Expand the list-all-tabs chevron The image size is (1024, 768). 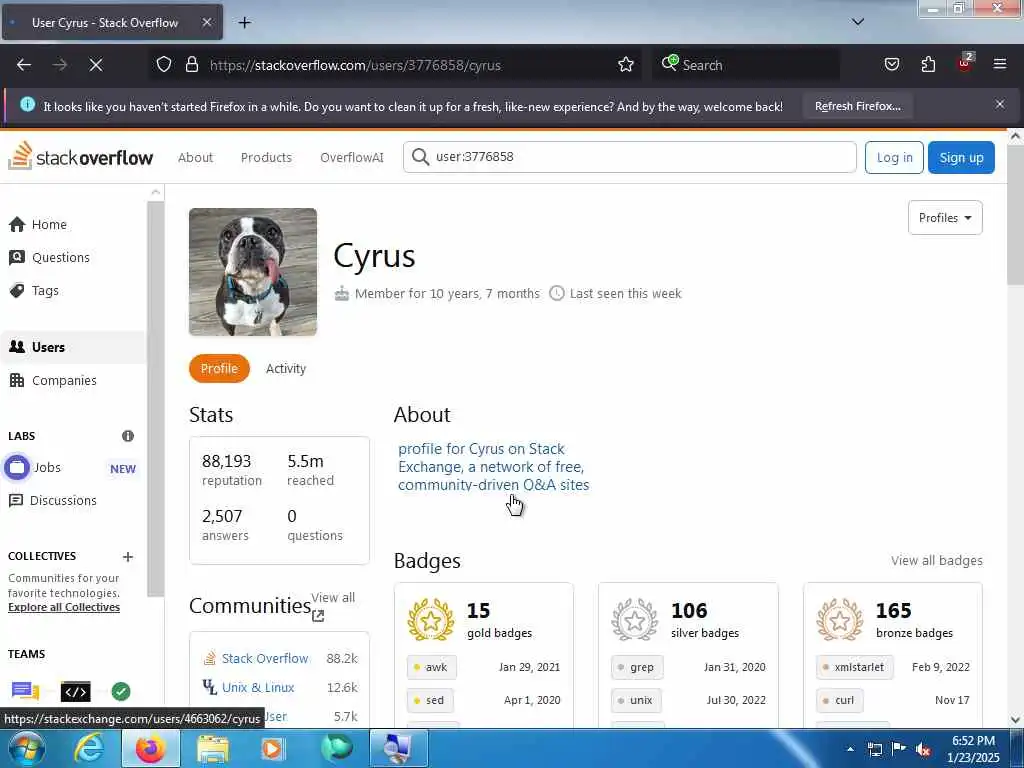(858, 22)
